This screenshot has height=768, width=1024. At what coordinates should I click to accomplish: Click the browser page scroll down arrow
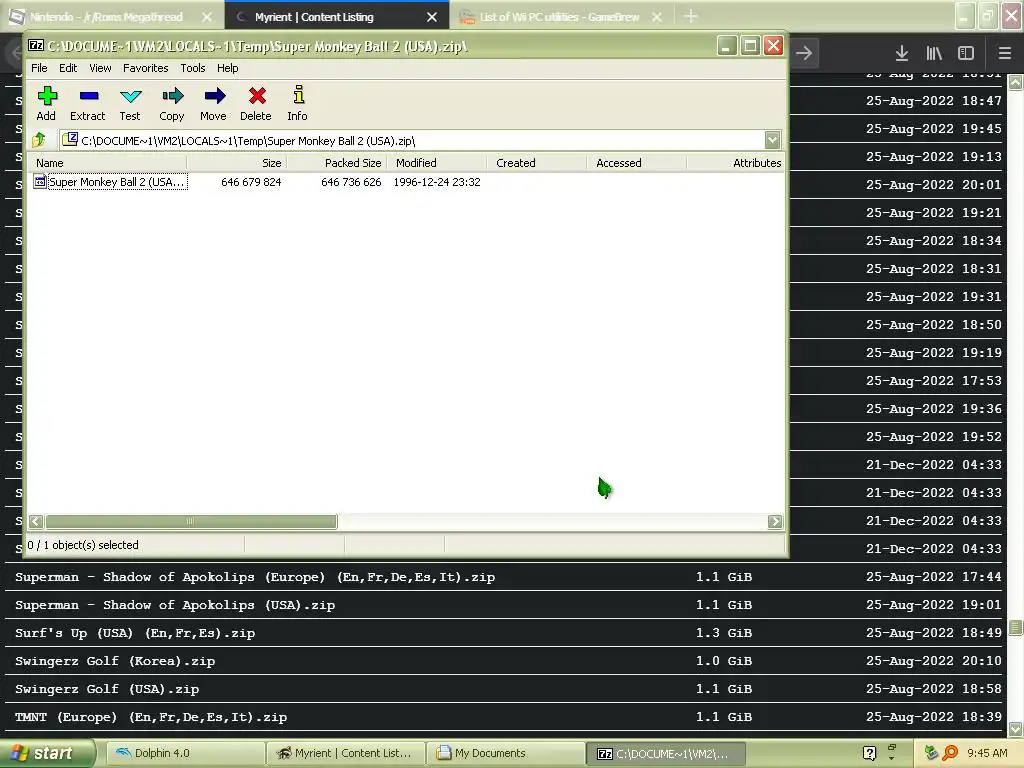tap(1016, 728)
